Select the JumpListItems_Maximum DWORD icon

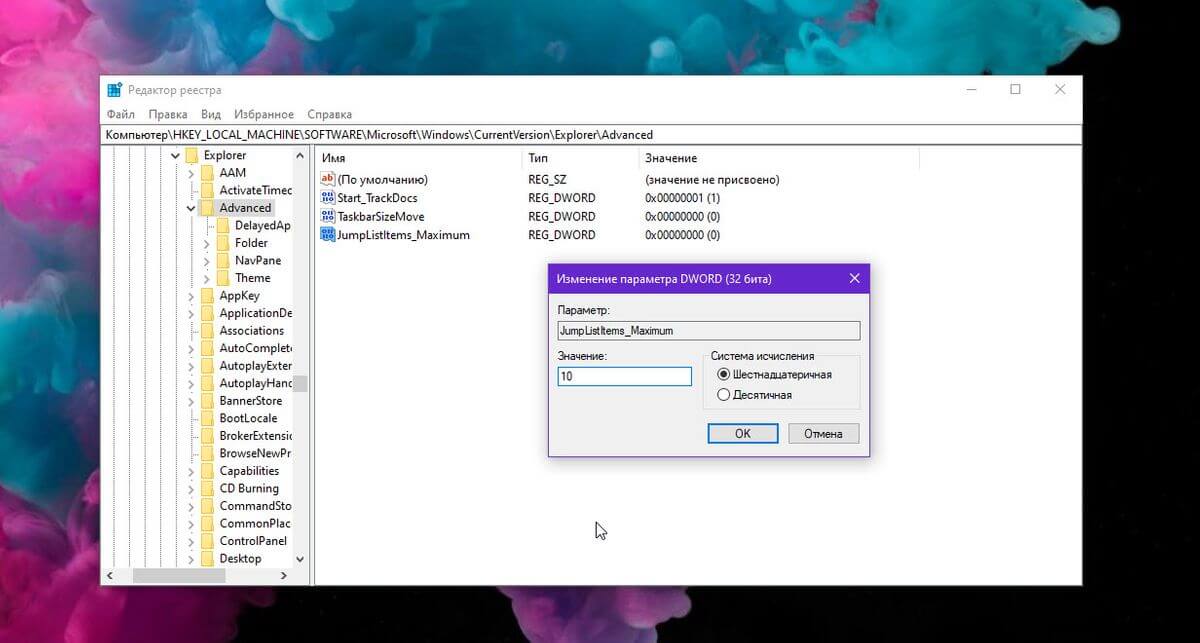pyautogui.click(x=327, y=235)
